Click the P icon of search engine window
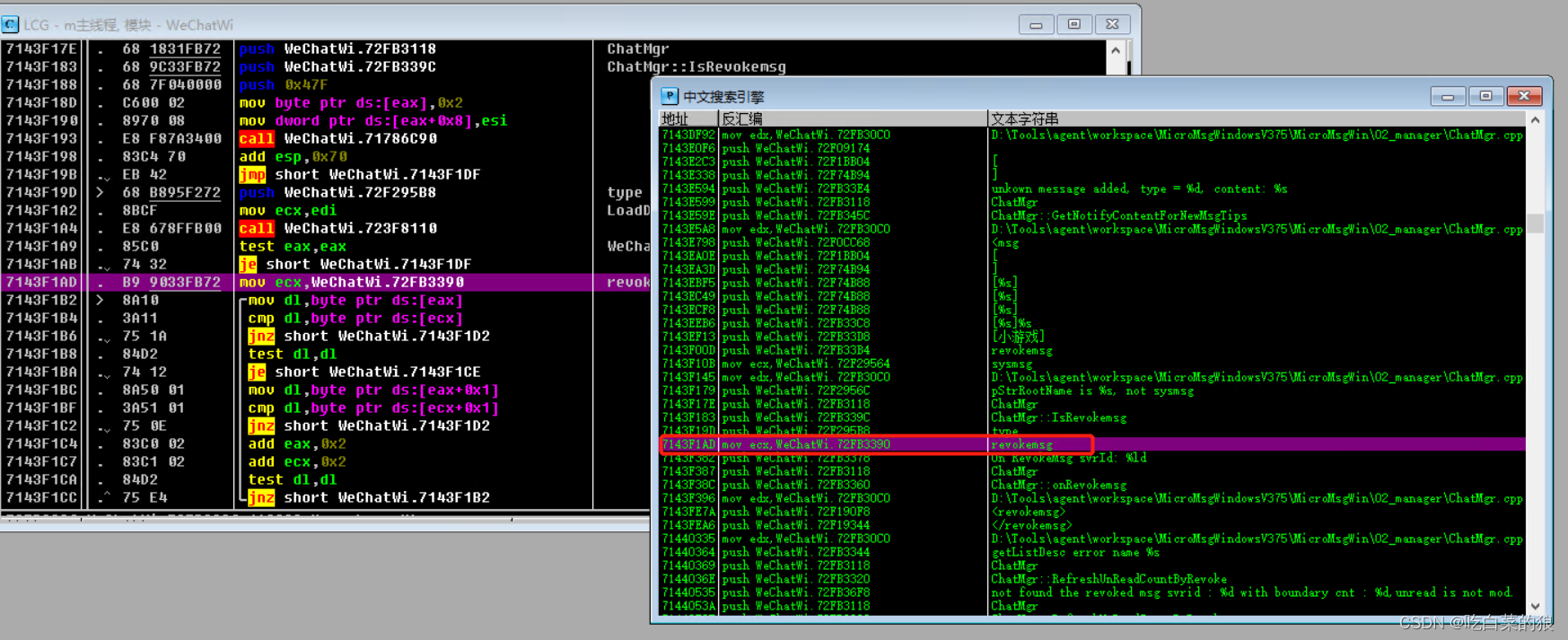Viewport: 1568px width, 640px height. (x=670, y=96)
